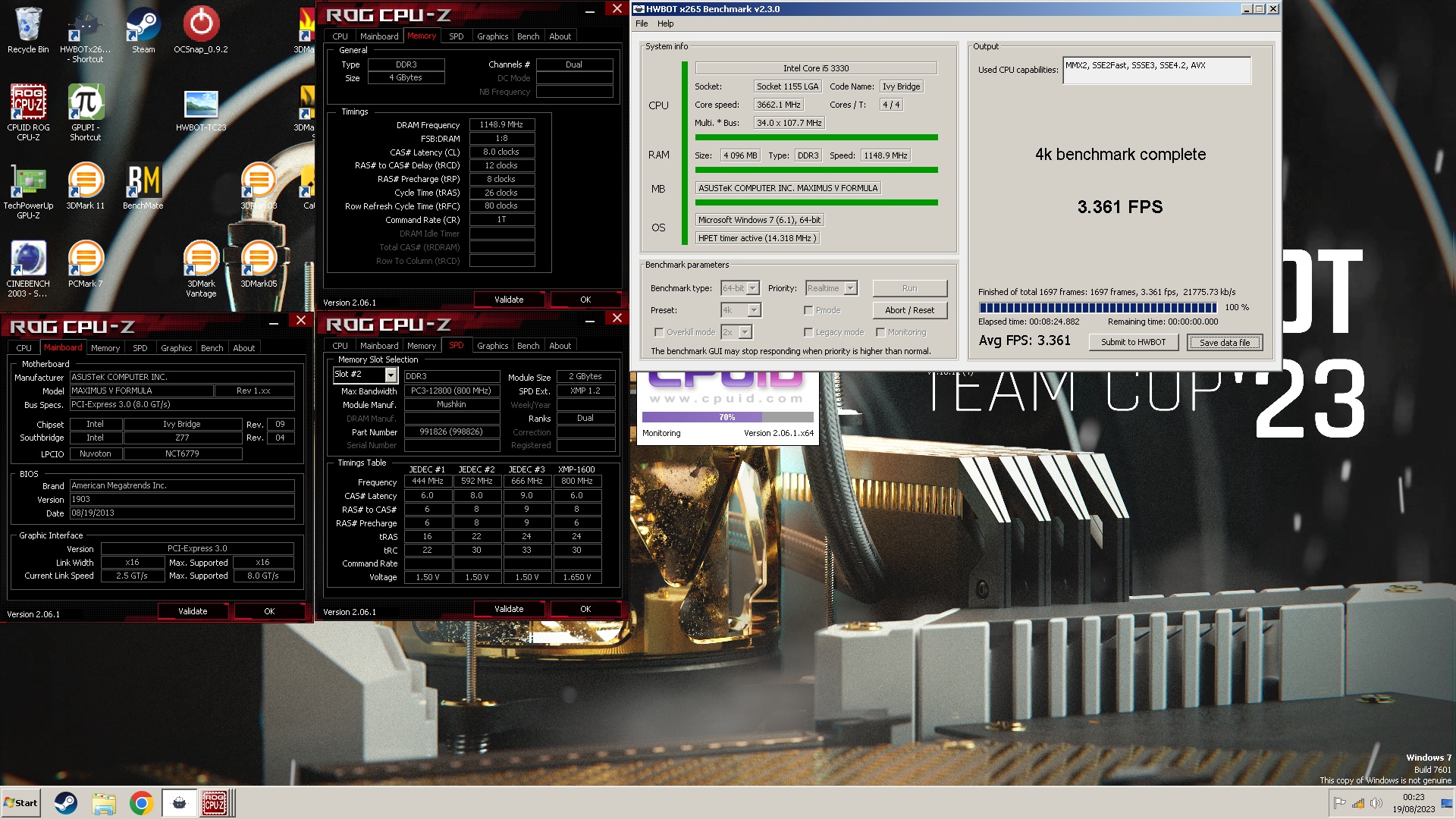
Task: Open the 3DMark Vantage desktop shortcut
Action: click(201, 269)
